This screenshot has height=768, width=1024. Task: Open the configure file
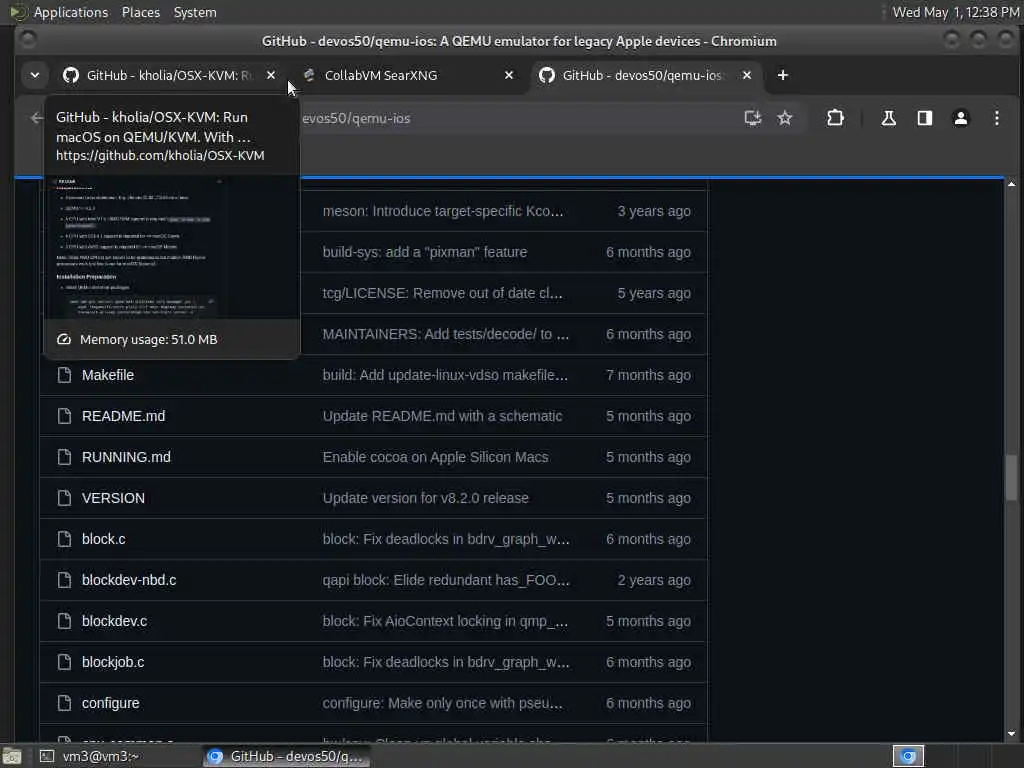click(x=110, y=703)
